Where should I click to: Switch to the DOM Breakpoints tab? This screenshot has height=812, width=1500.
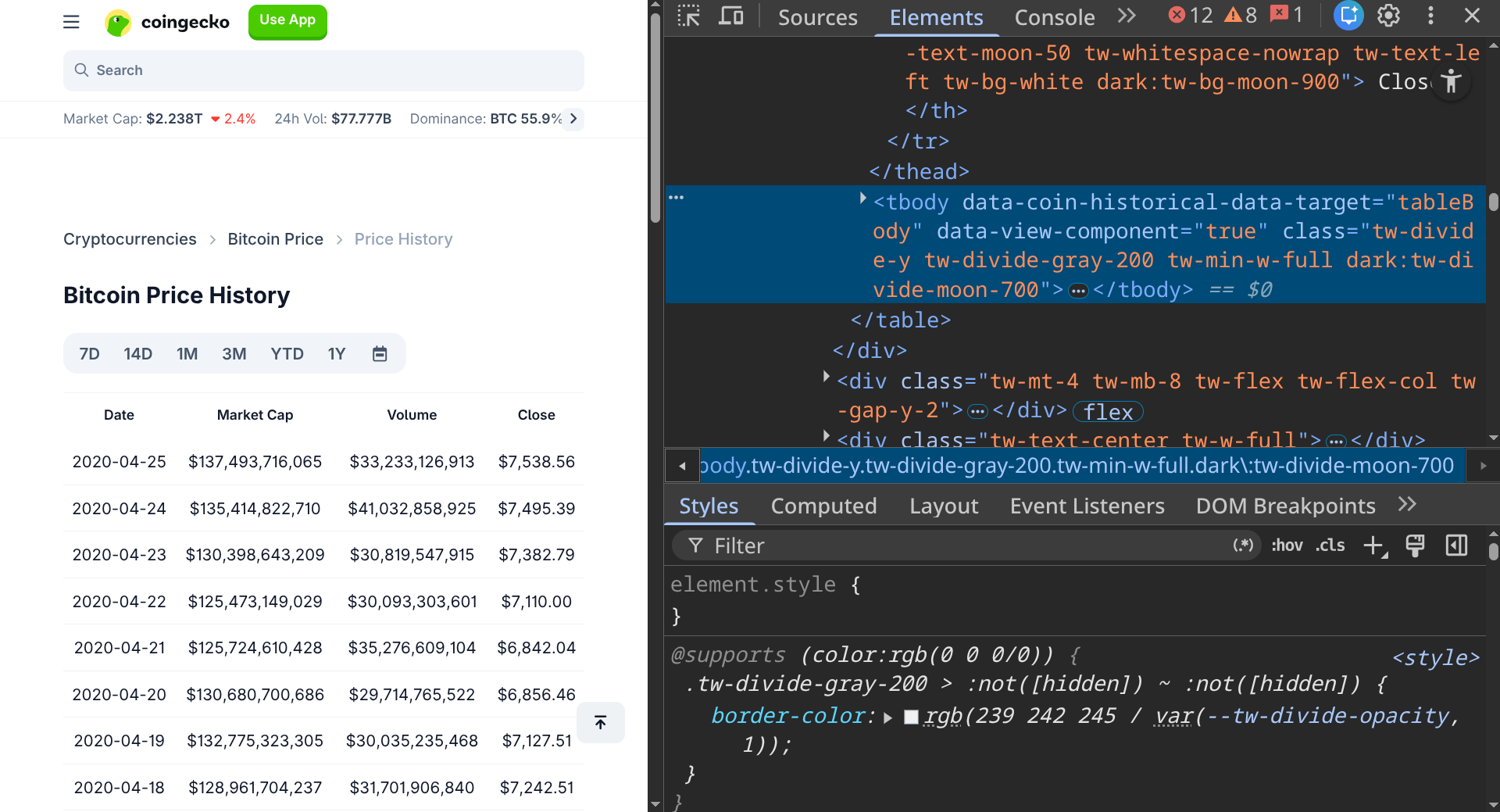pos(1286,506)
